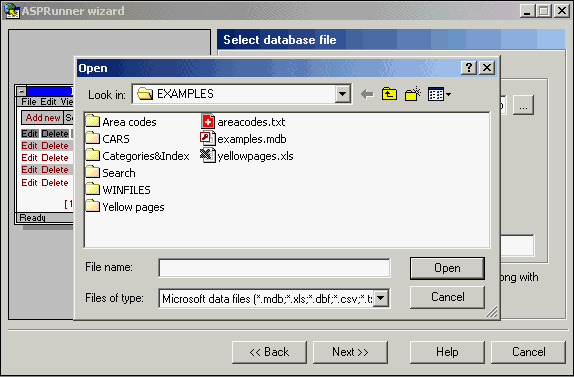Cancel the Open dialog
Screen dimensions: 574x377
447,297
